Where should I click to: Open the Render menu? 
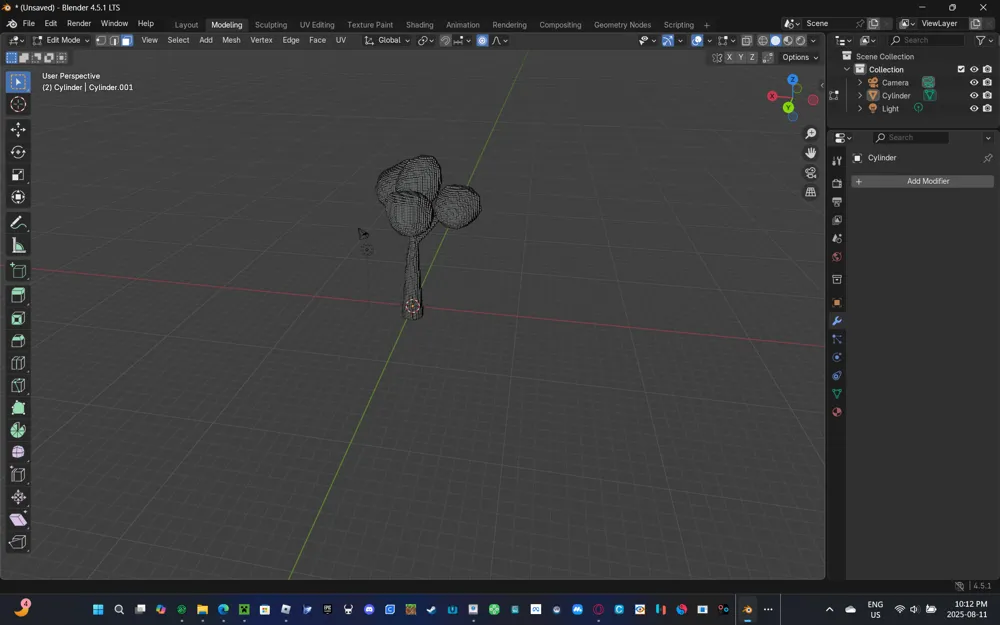(x=78, y=24)
